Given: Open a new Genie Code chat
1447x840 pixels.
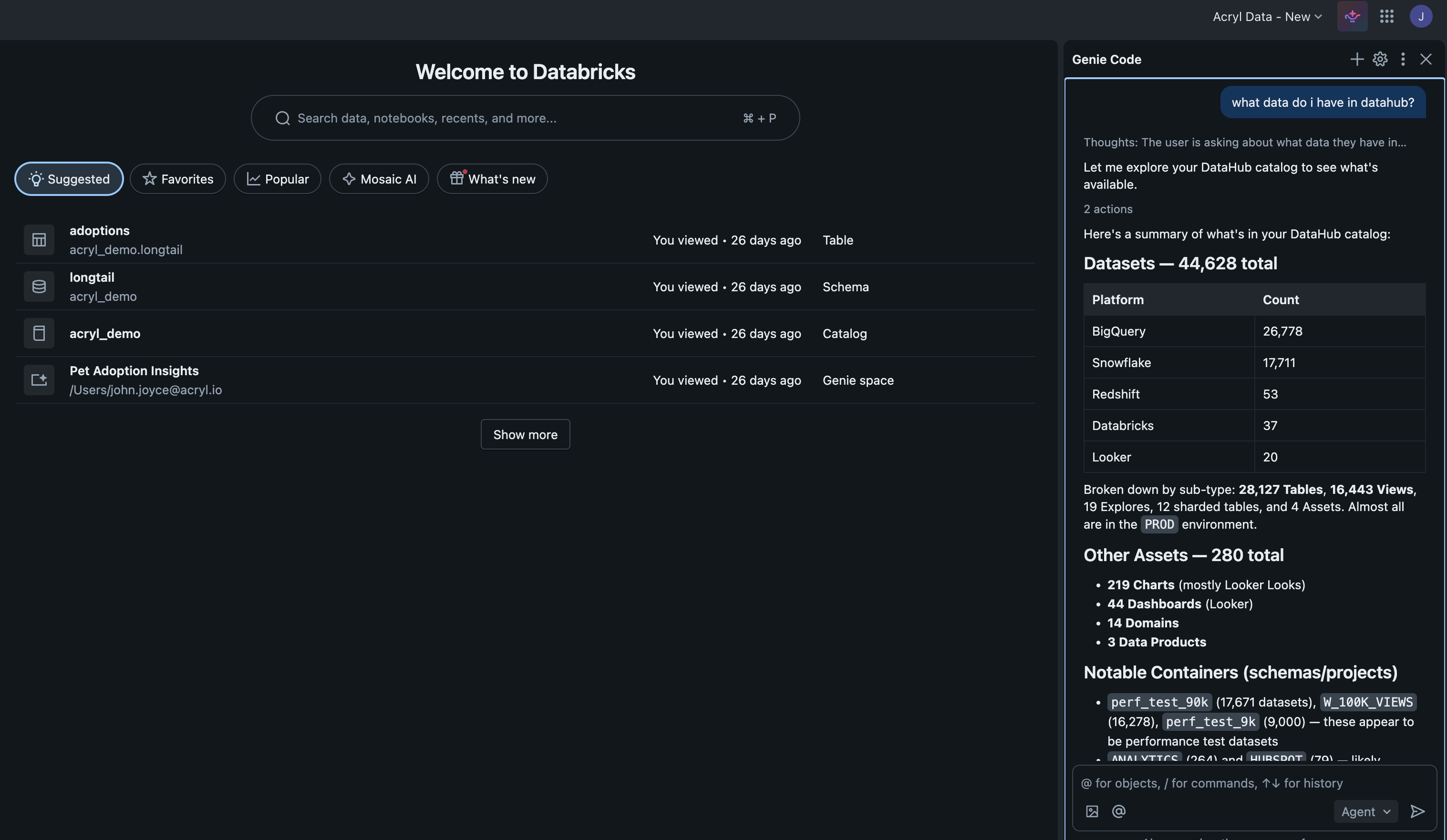Looking at the screenshot, I should click(1356, 59).
